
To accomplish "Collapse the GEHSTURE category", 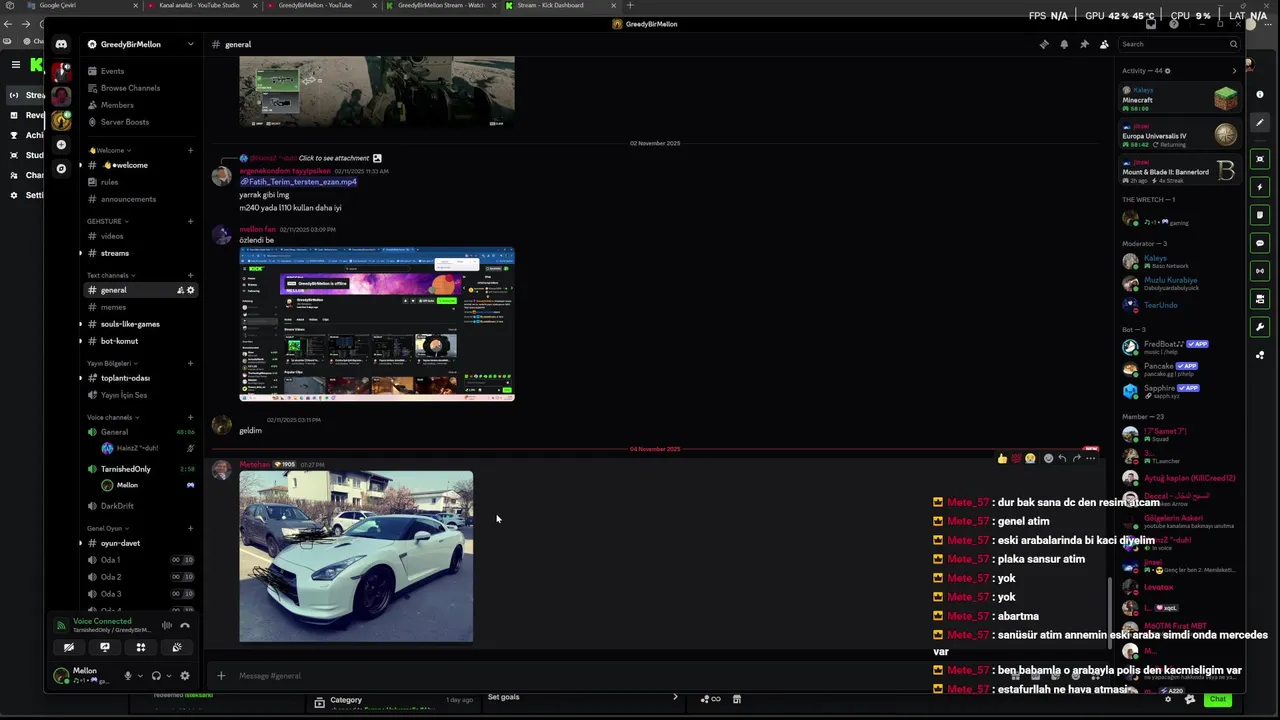I will pyautogui.click(x=108, y=221).
